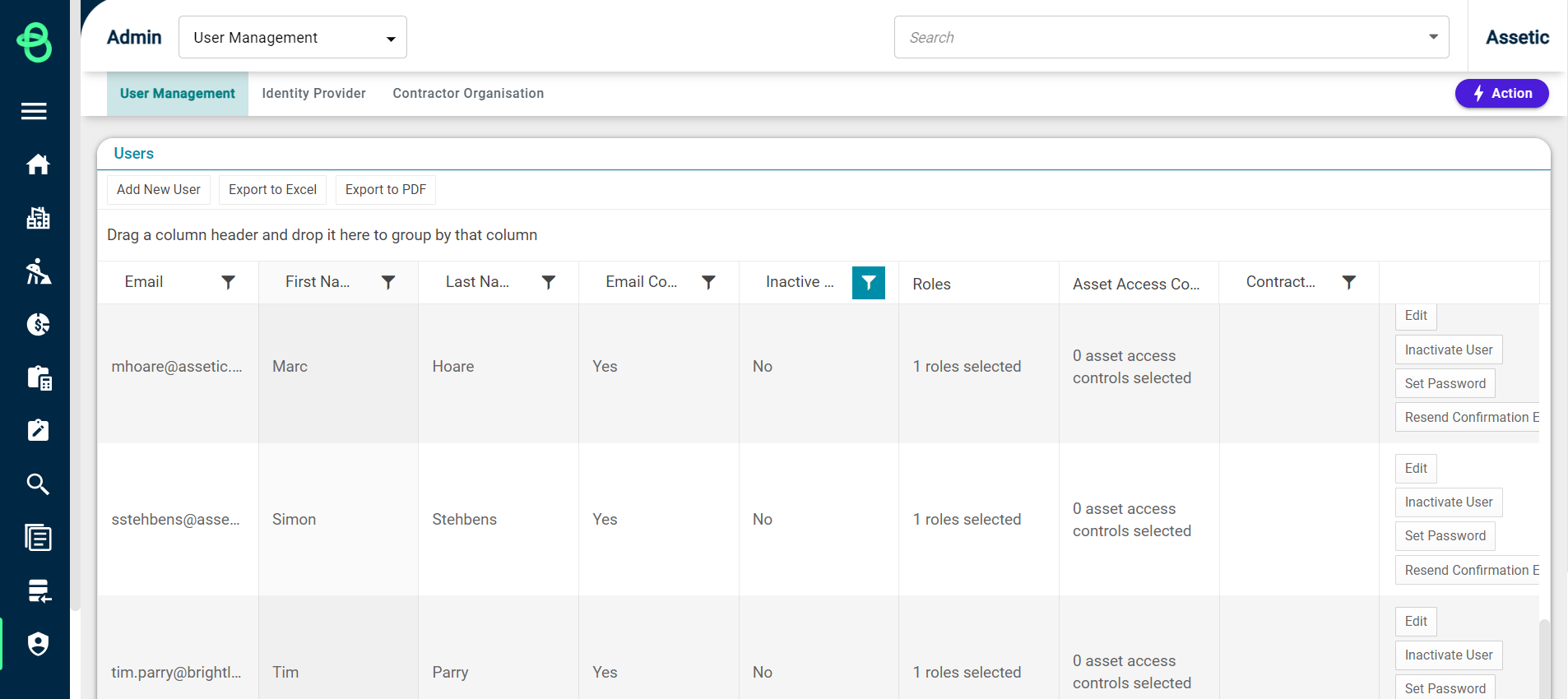
Task: Open the clipboard with table icon in the sidebar
Action: click(x=39, y=377)
